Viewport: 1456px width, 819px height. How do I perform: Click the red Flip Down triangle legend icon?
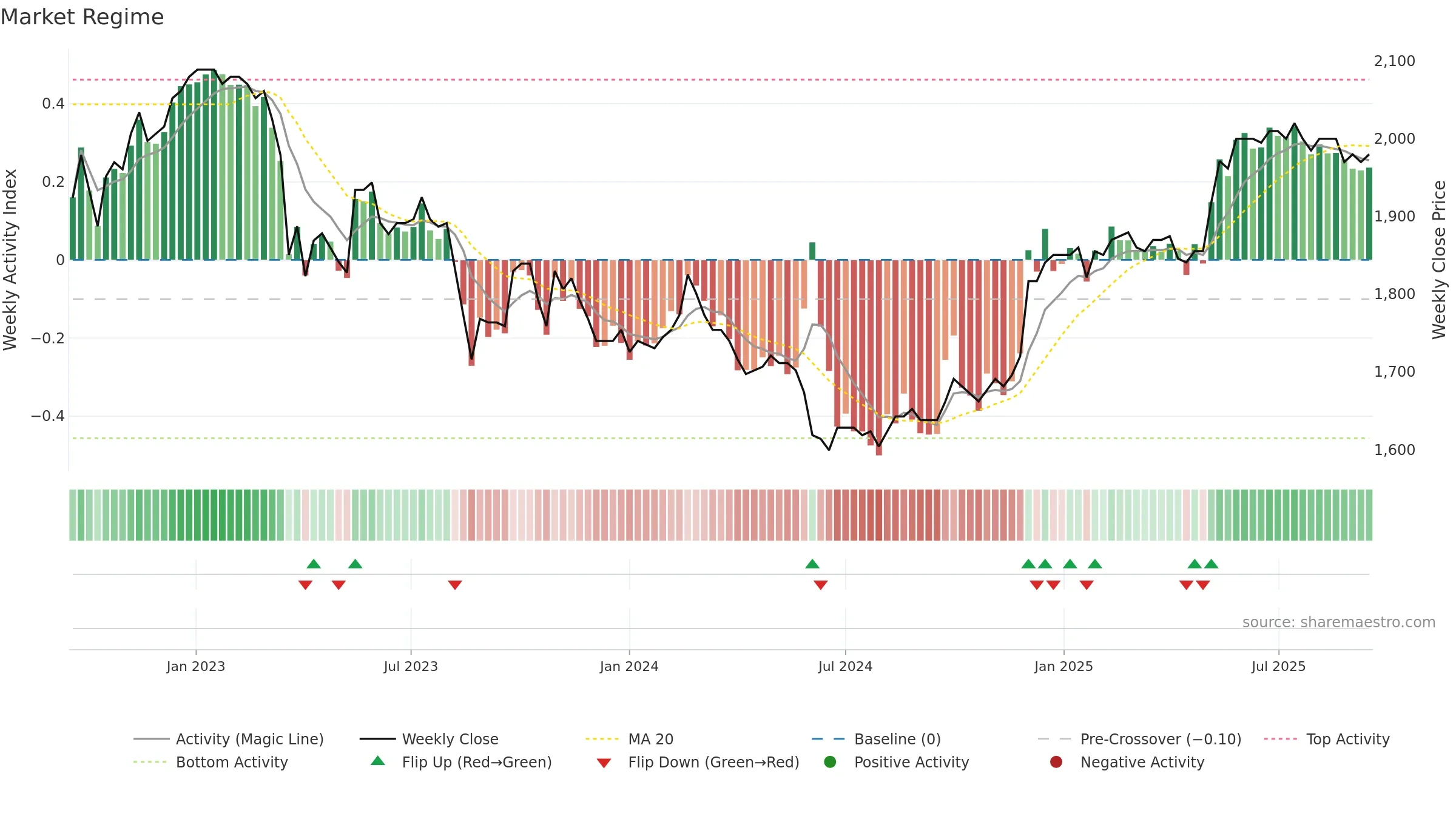pos(604,763)
